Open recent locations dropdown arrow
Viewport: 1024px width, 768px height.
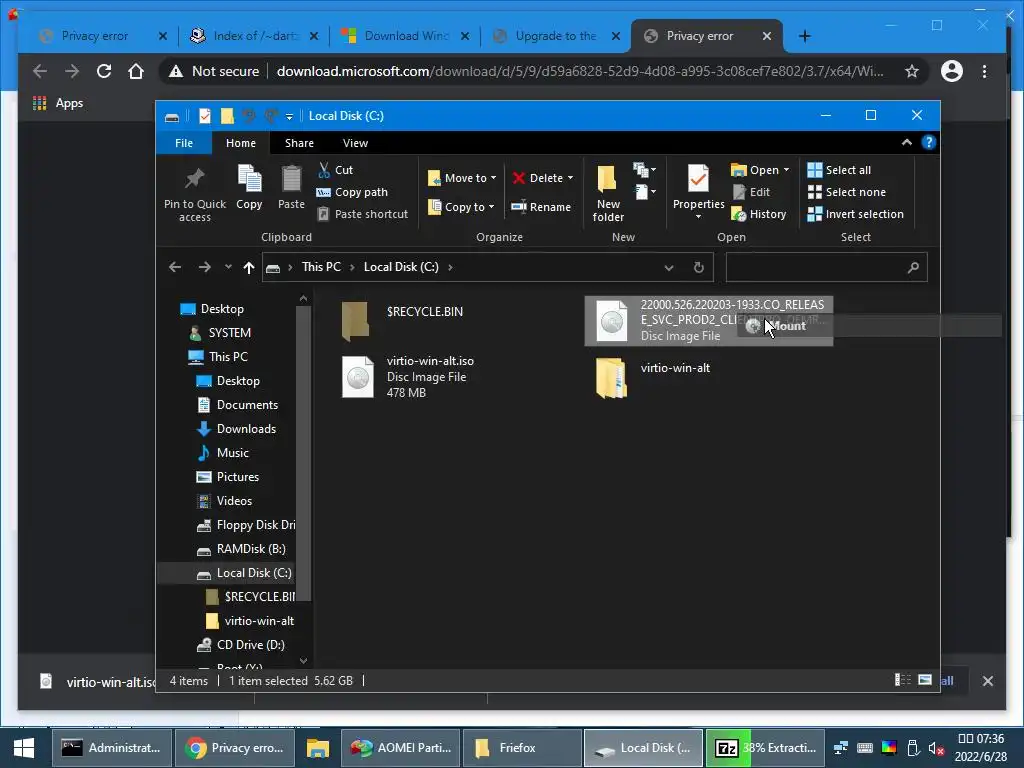[x=228, y=267]
